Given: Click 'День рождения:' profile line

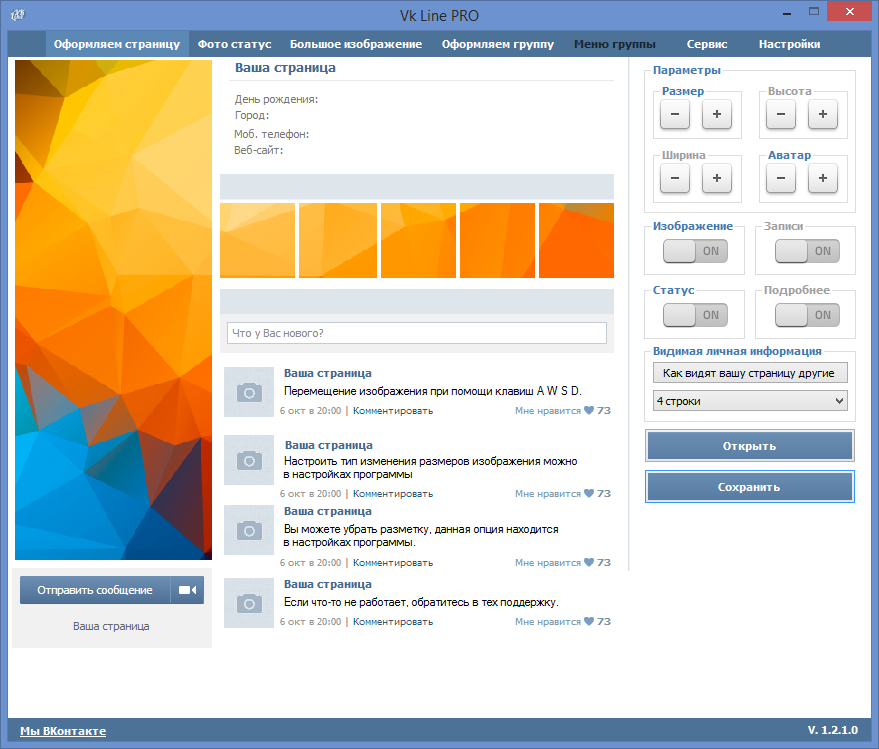Looking at the screenshot, I should [x=276, y=99].
